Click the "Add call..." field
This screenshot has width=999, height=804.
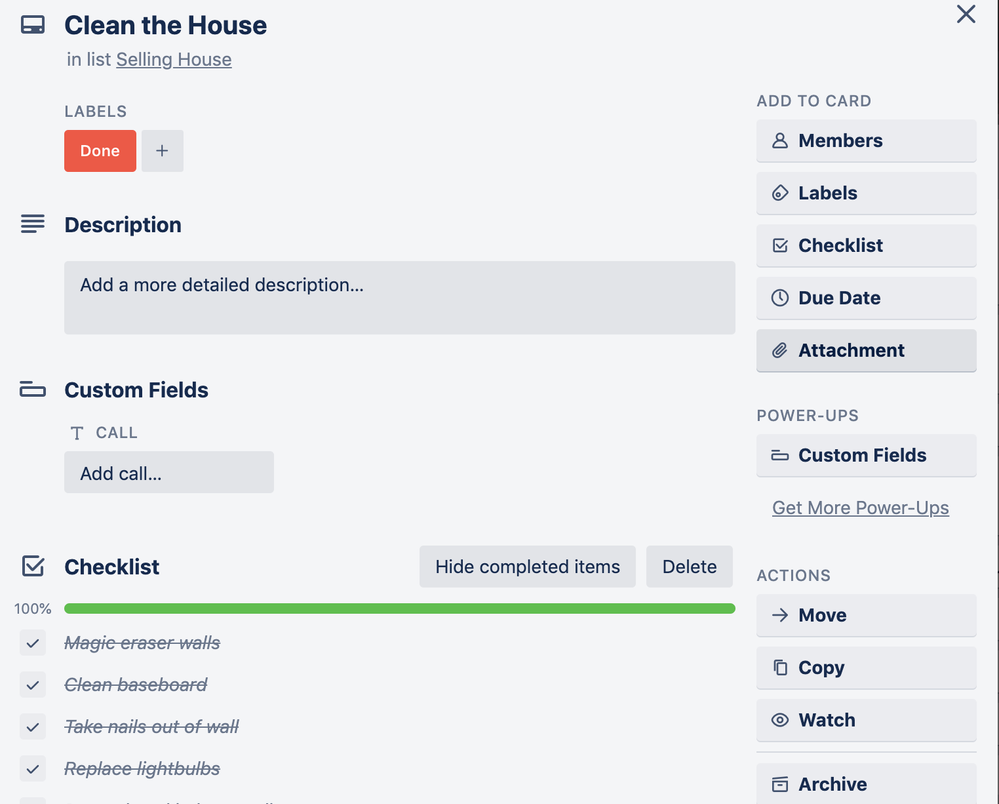click(168, 472)
